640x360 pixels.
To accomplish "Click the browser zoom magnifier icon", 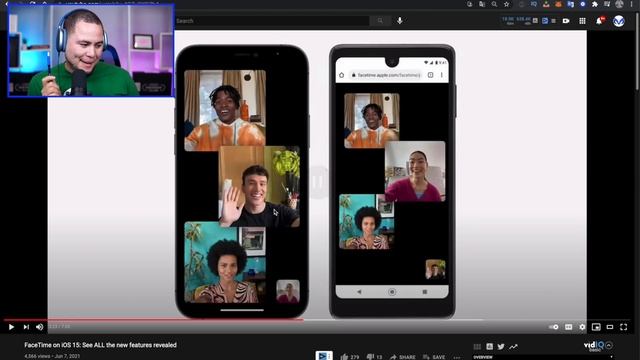I will [494, 4].
